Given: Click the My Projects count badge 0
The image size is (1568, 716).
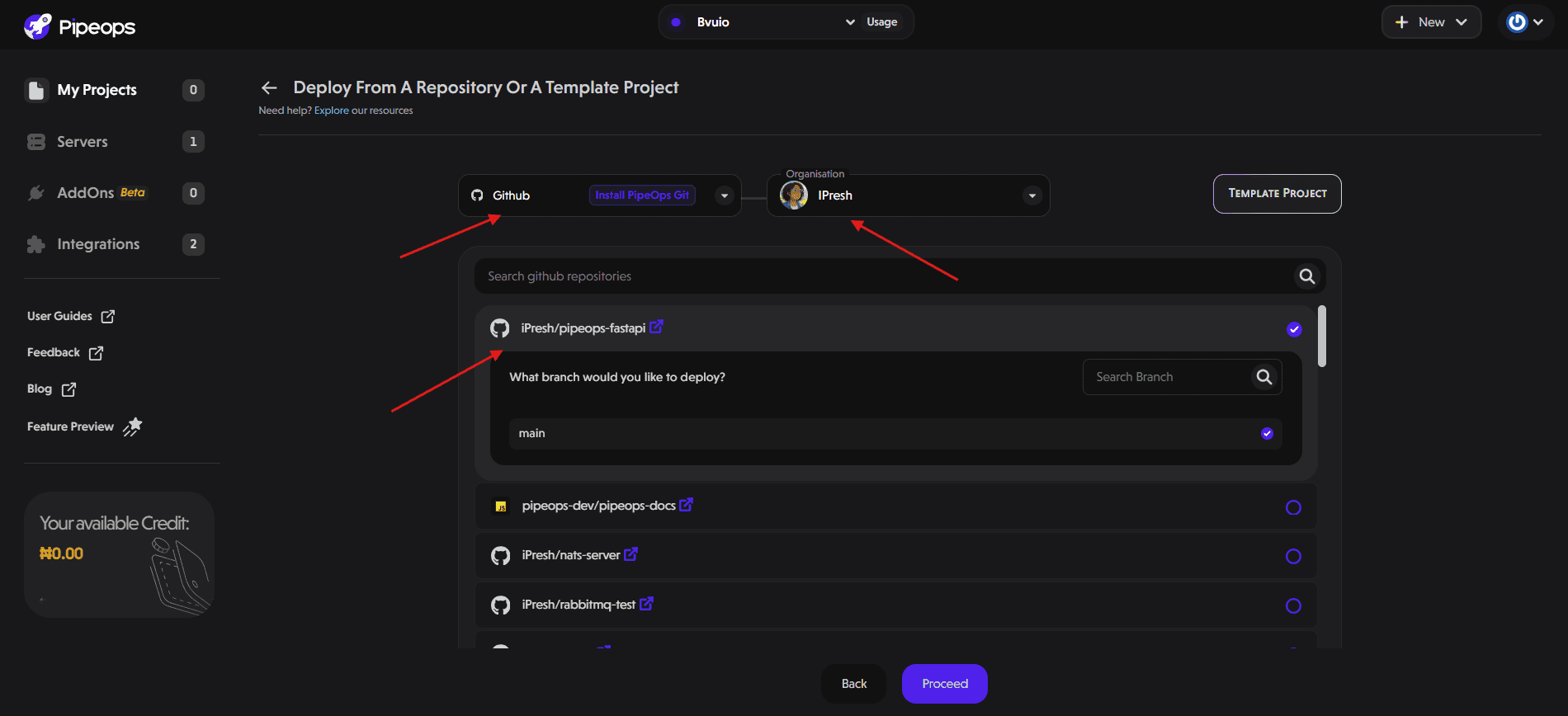Looking at the screenshot, I should (193, 90).
